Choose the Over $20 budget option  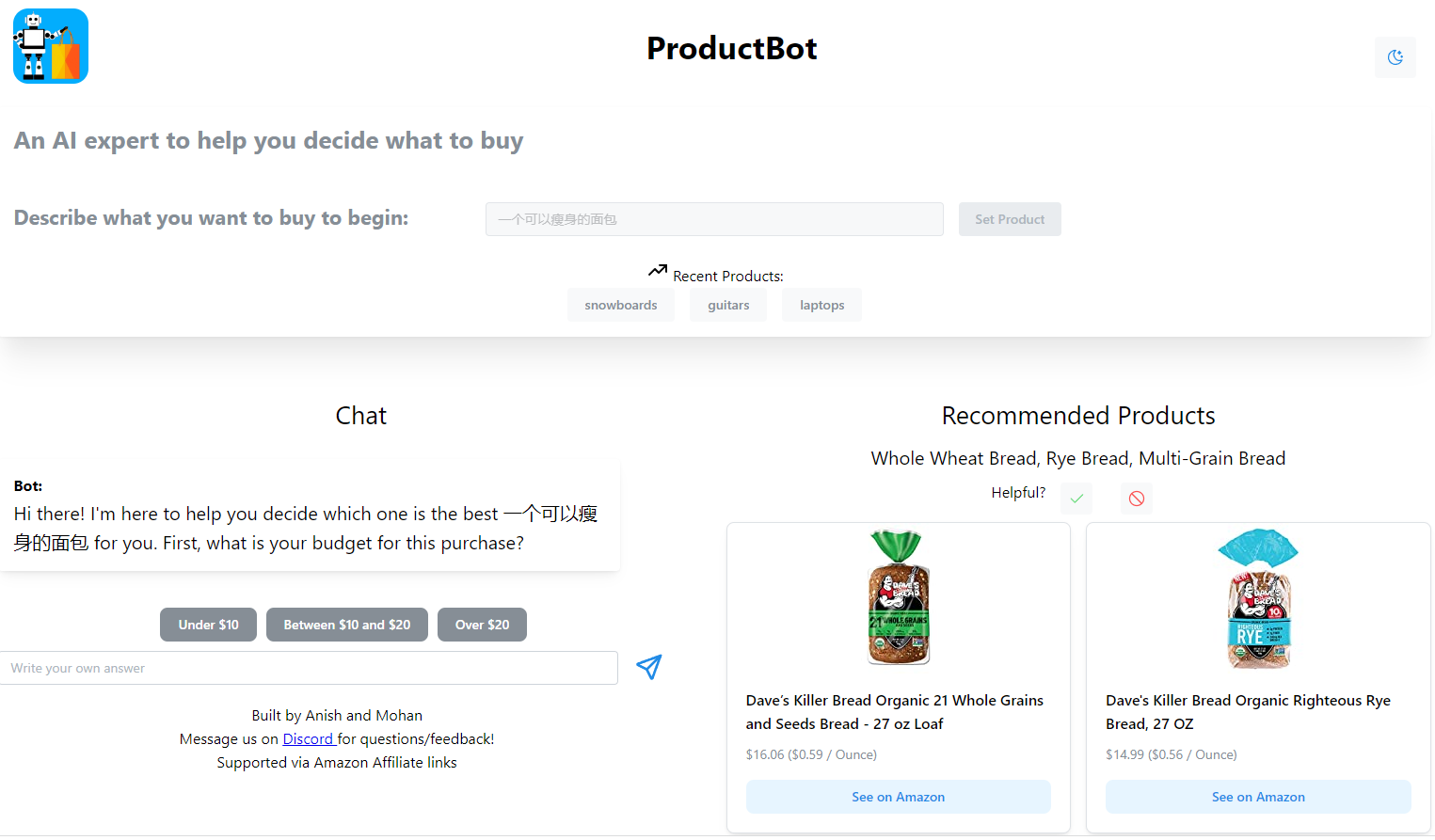(482, 624)
